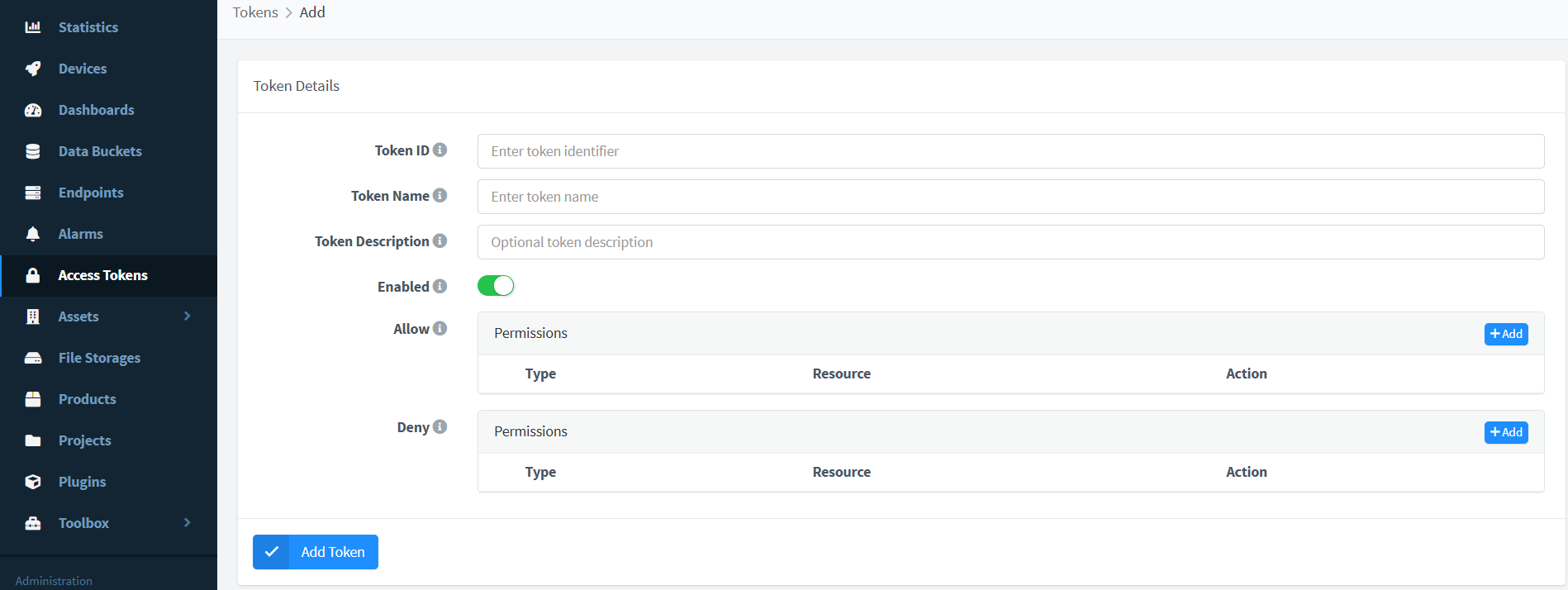Expand the Assets submenu chevron
This screenshot has width=1568, height=590.
tap(188, 316)
